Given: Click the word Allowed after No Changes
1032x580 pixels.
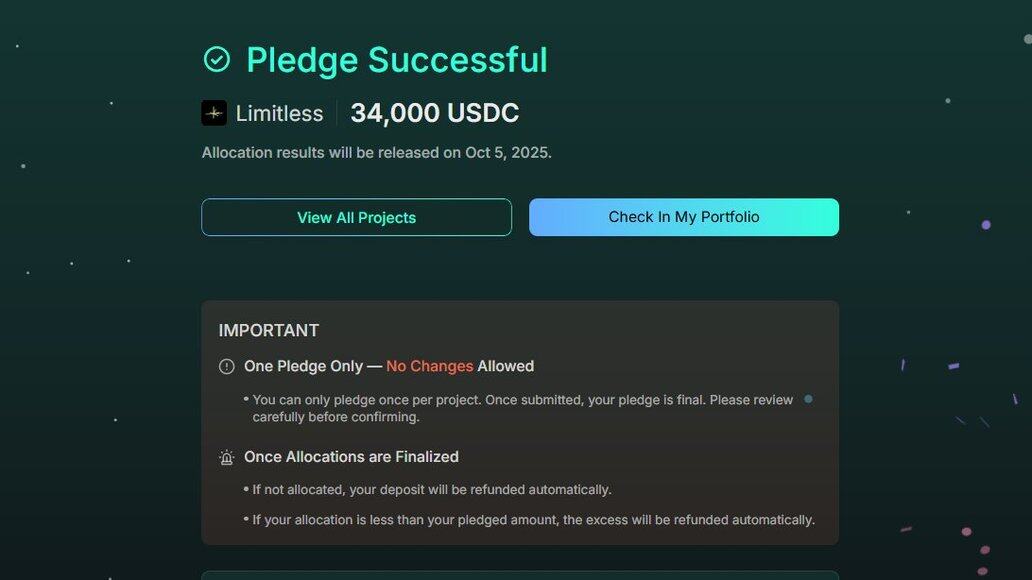Looking at the screenshot, I should [505, 366].
